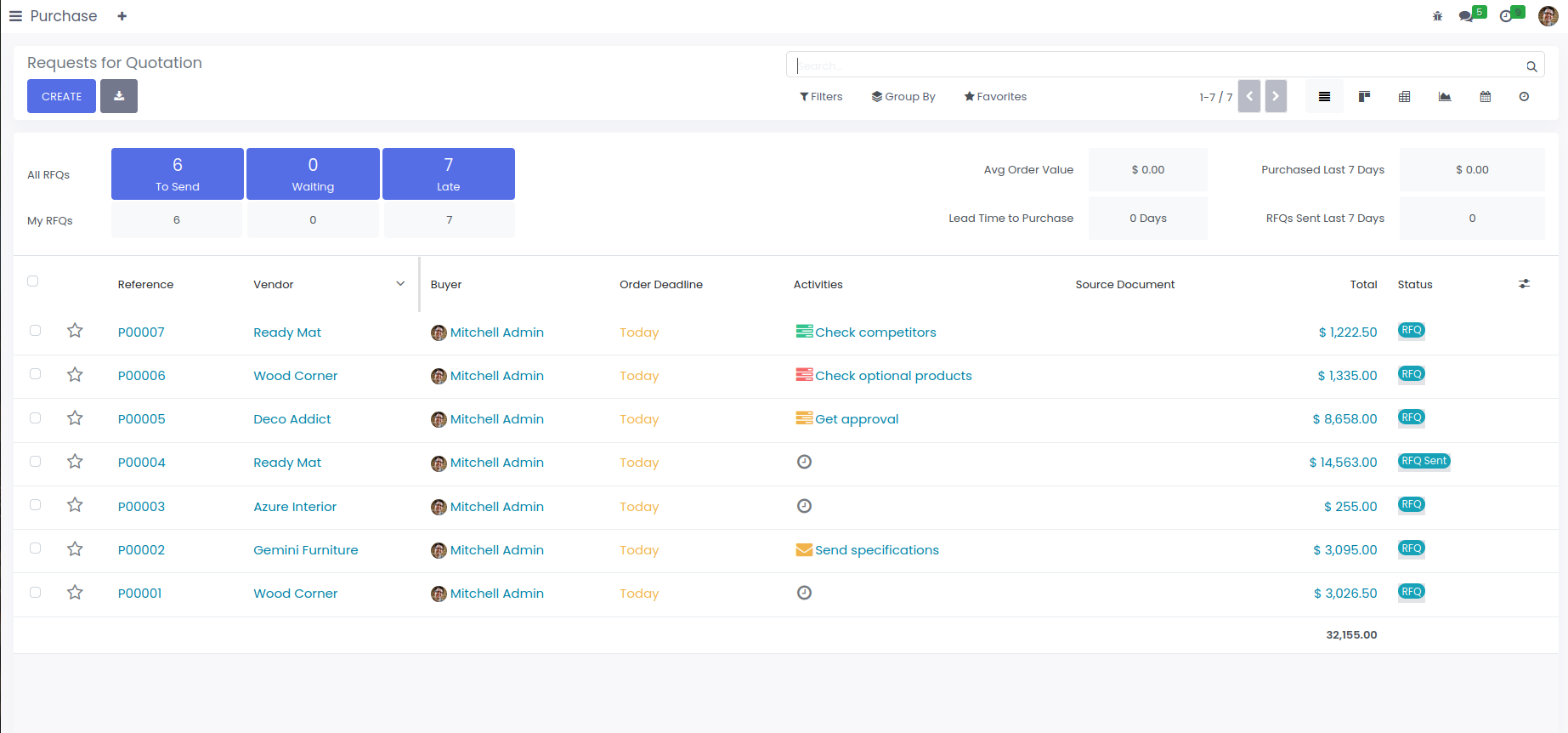
Task: Open optional columns settings in table header
Action: point(1524,284)
